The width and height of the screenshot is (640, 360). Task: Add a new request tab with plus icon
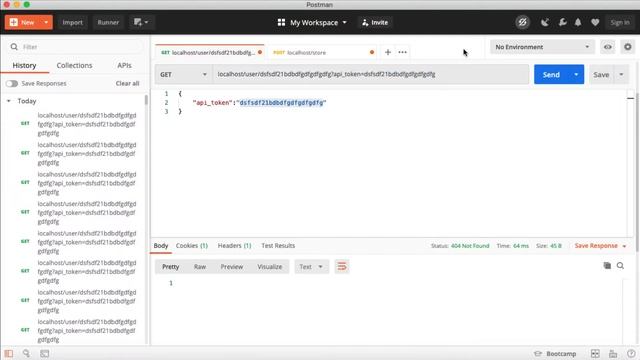pos(388,52)
